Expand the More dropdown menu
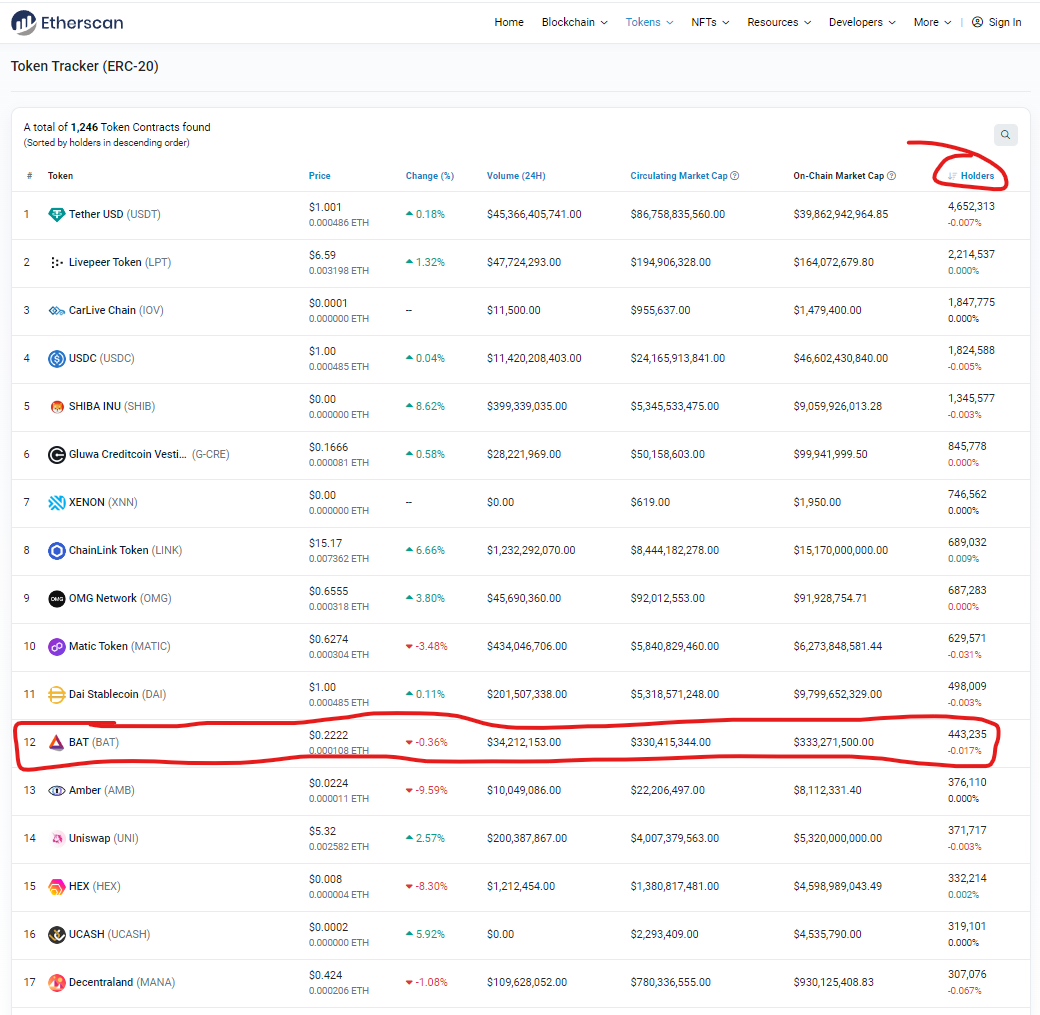1040x1015 pixels. click(x=932, y=22)
